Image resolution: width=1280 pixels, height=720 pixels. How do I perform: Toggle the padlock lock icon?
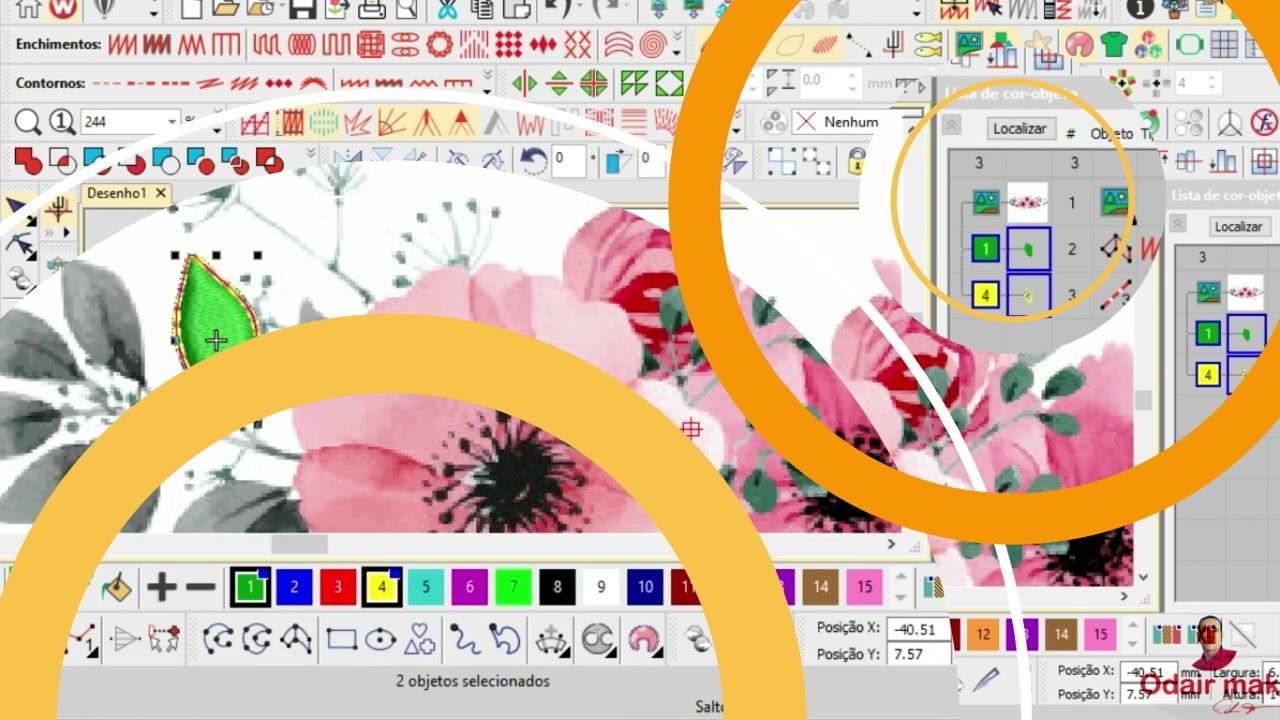(x=856, y=160)
